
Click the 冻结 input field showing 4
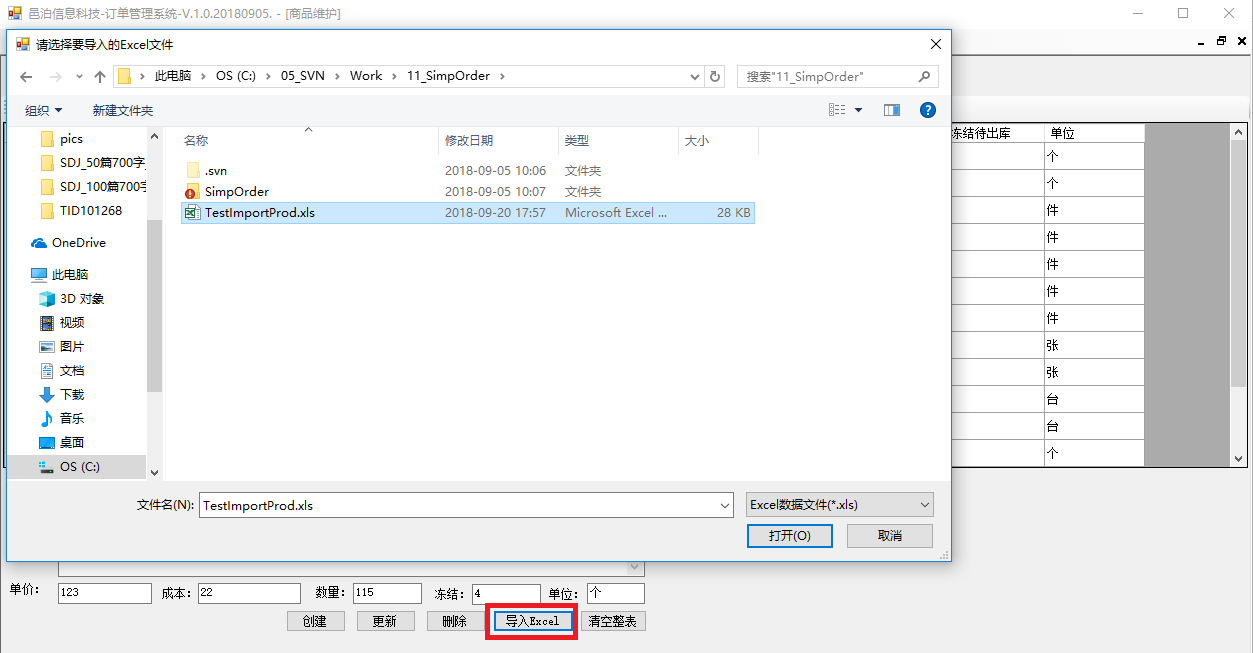[506, 593]
